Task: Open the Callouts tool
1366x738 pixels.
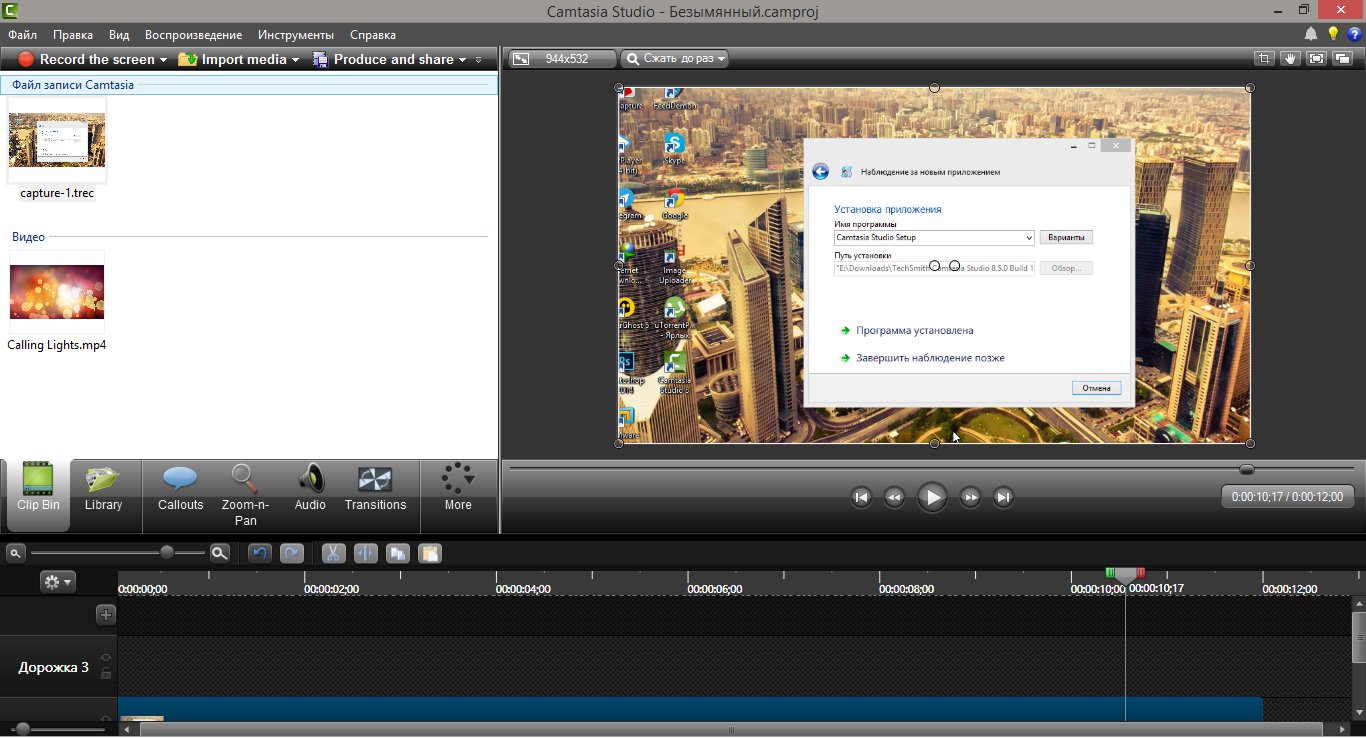Action: 180,487
